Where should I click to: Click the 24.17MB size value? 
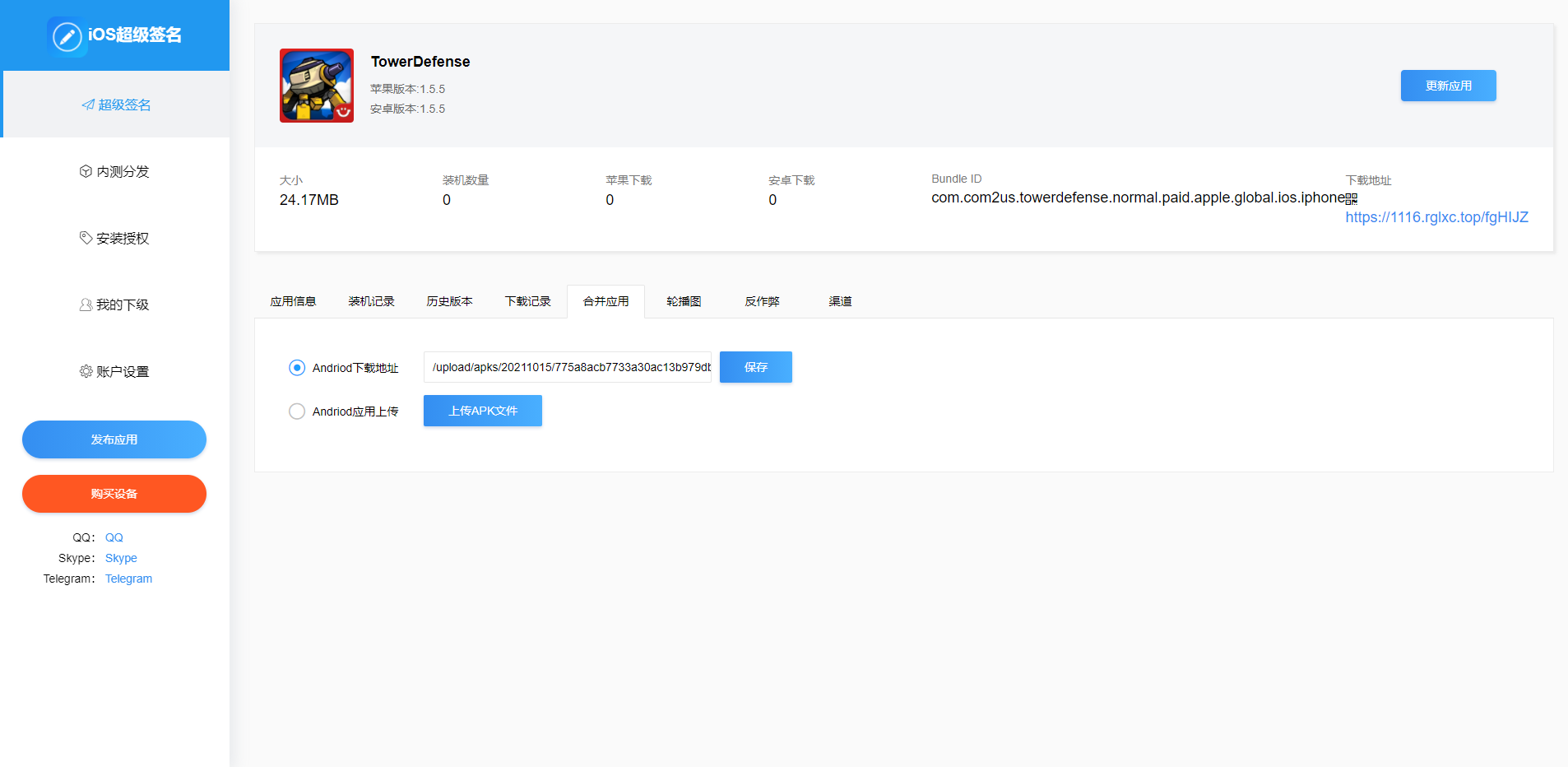pos(309,200)
